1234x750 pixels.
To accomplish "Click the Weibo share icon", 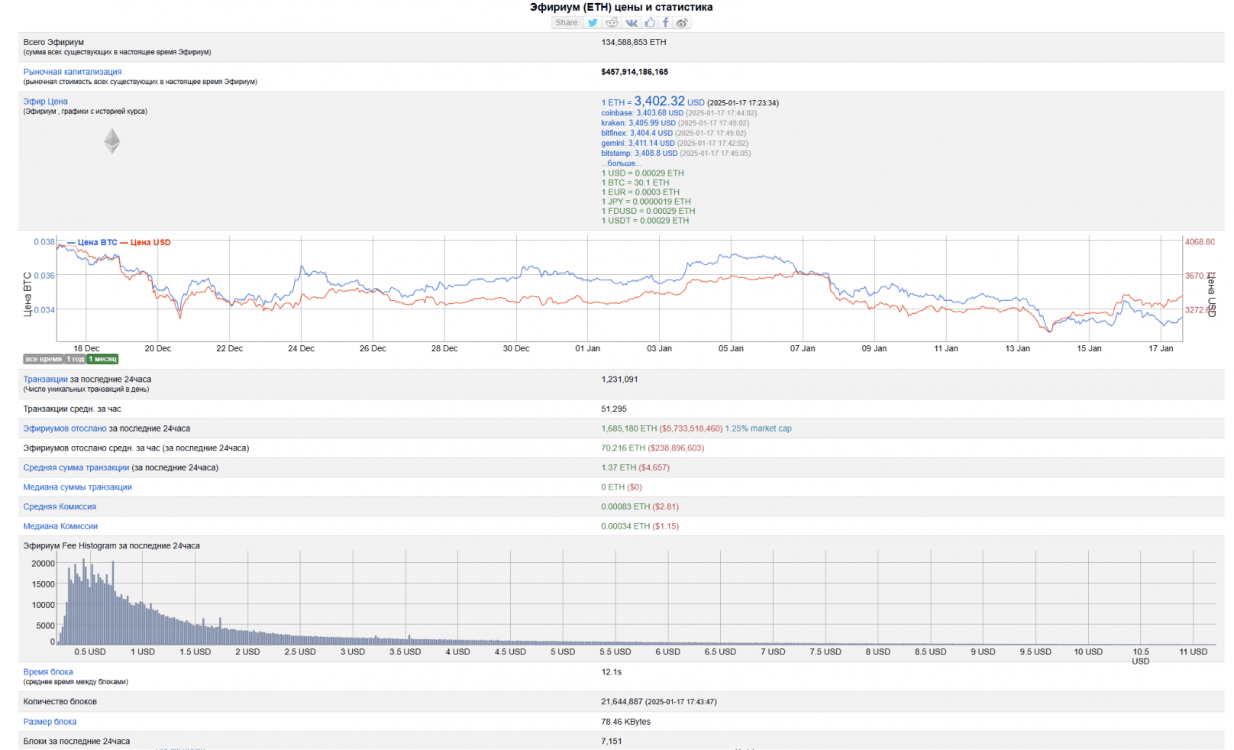I will (682, 22).
